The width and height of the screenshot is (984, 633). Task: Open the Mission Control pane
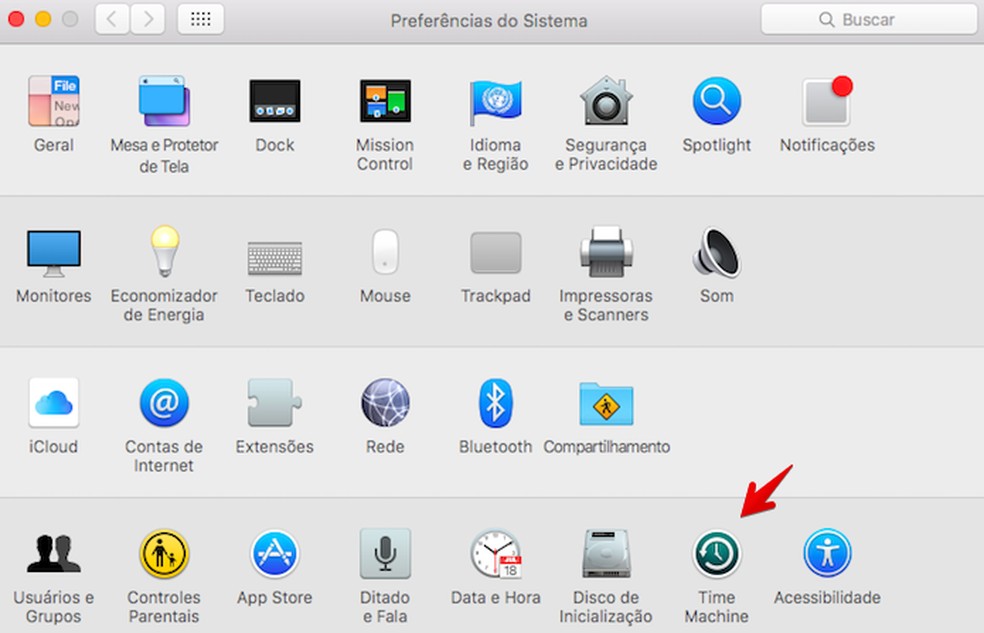(x=385, y=101)
